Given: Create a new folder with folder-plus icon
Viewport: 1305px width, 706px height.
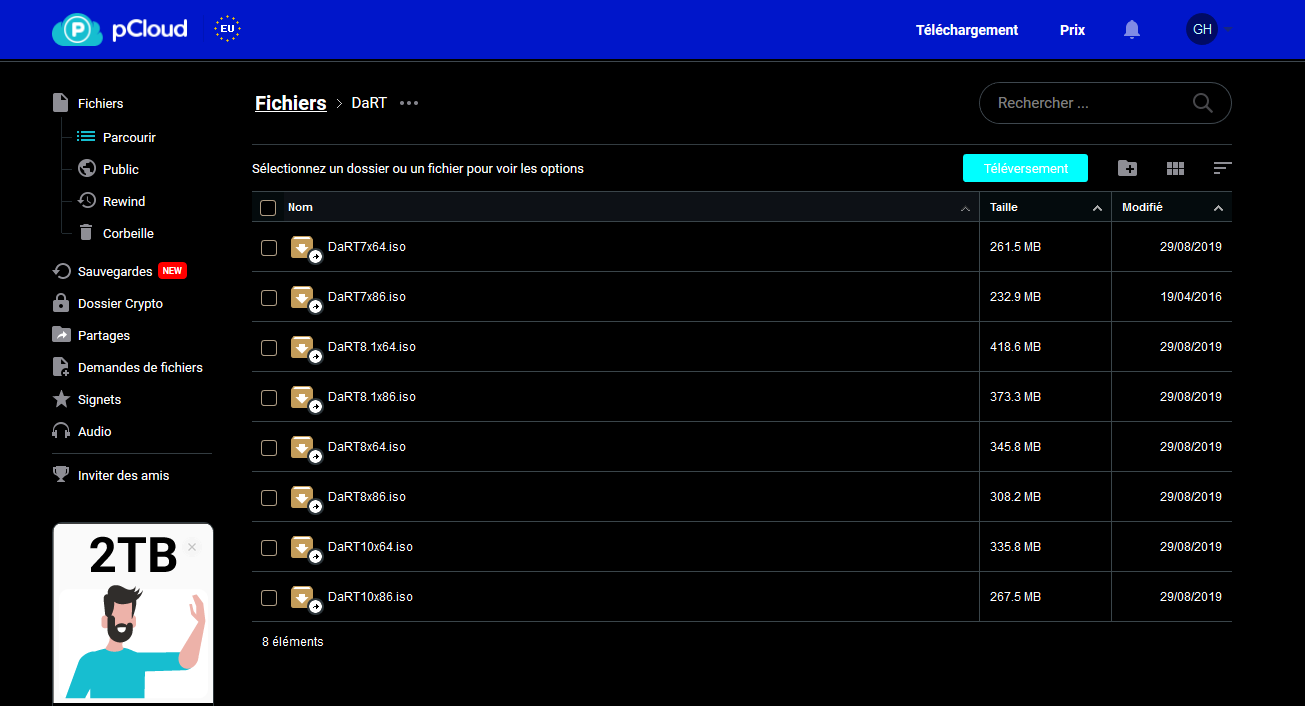Looking at the screenshot, I should 1127,168.
